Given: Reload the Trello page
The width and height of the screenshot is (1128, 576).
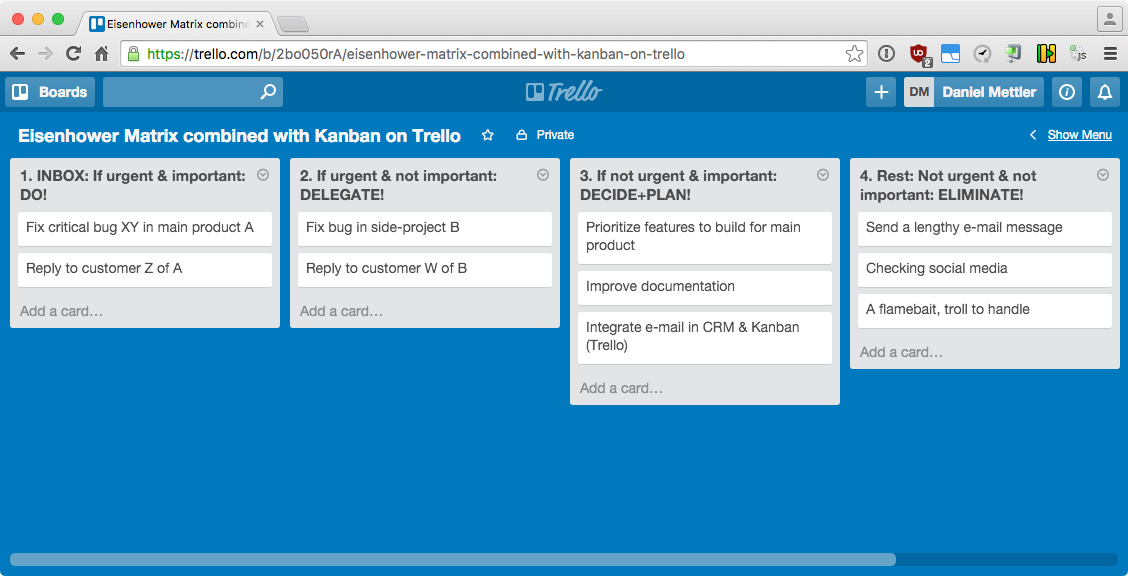Looking at the screenshot, I should click(x=73, y=53).
